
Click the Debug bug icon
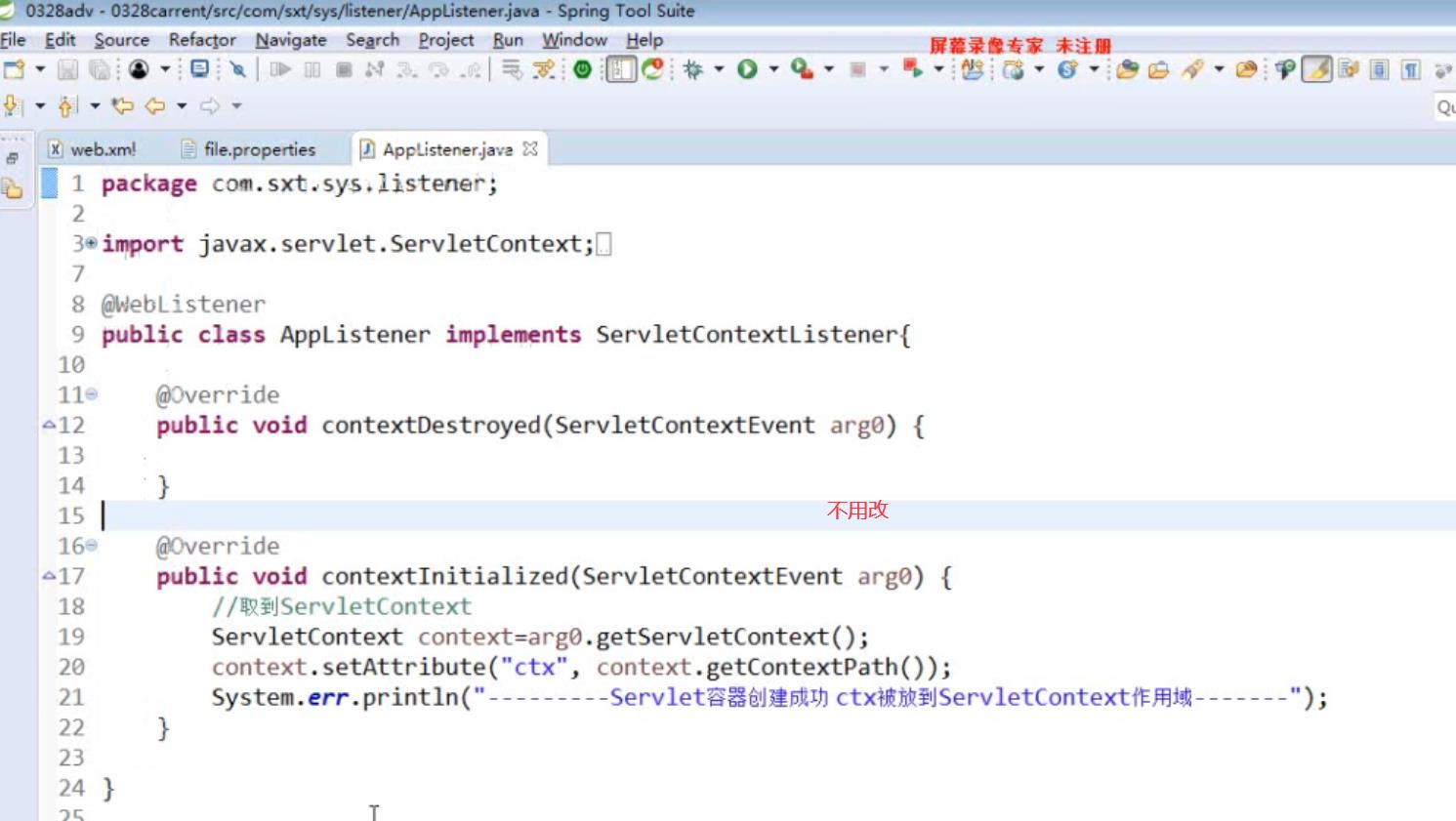point(693,69)
